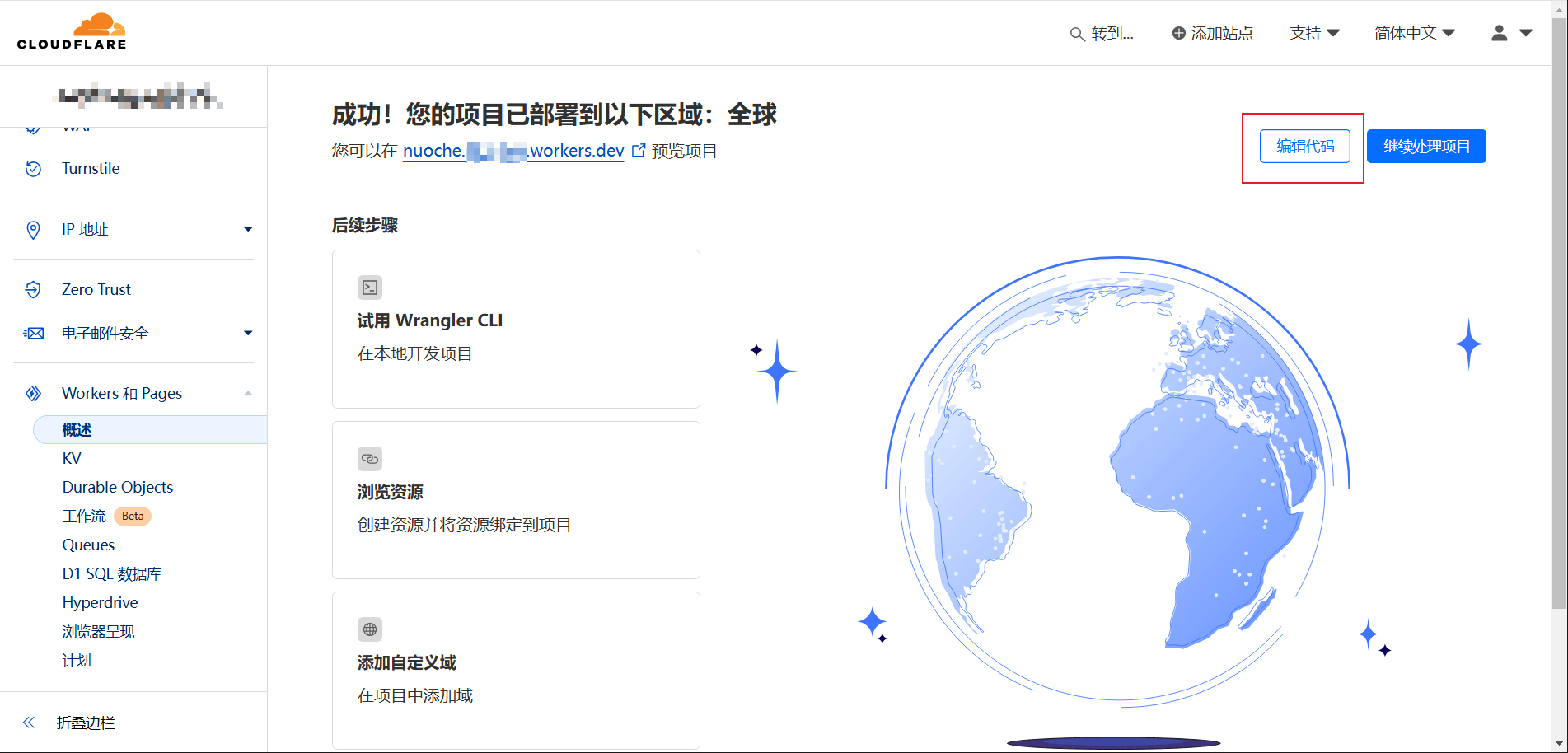Open the 添加自定义域 card
Screen dimensions: 1568x753
coord(516,671)
